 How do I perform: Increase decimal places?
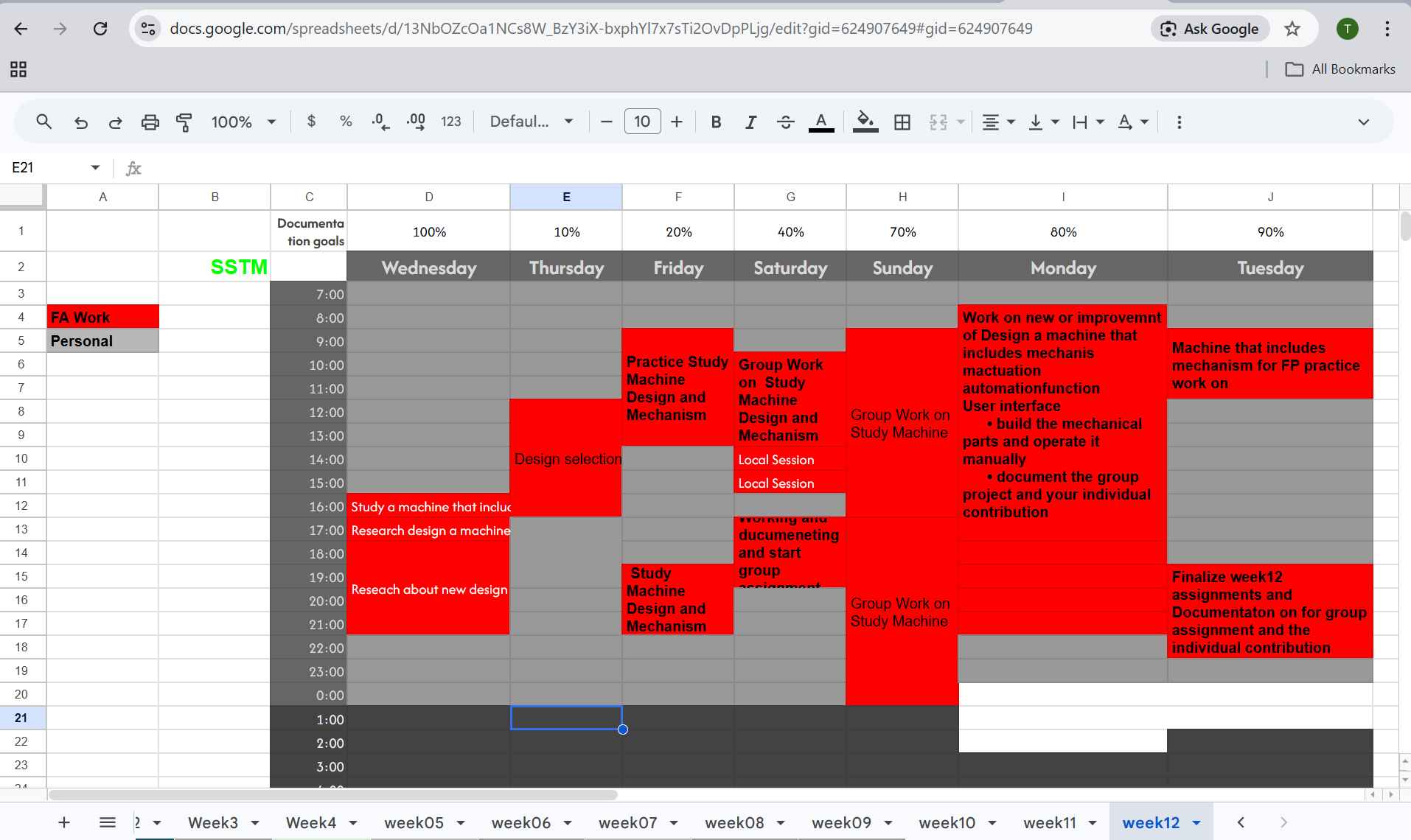point(416,122)
